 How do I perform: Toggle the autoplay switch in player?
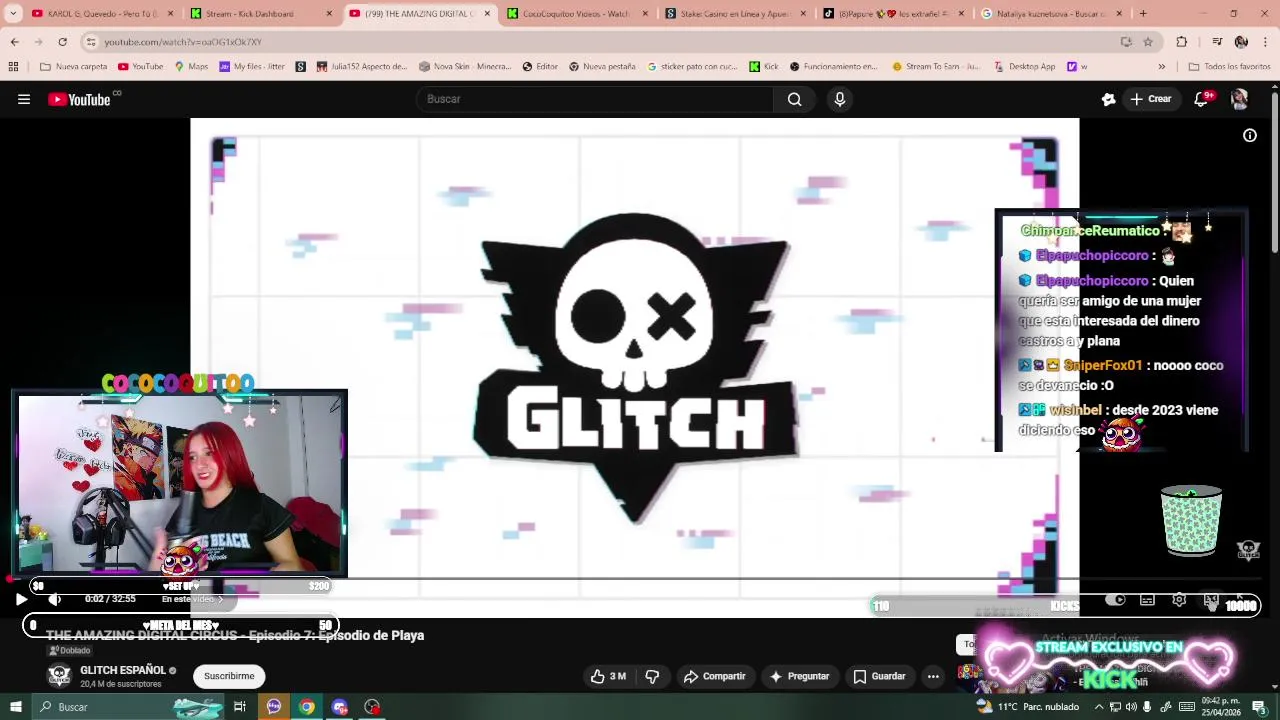point(1115,599)
